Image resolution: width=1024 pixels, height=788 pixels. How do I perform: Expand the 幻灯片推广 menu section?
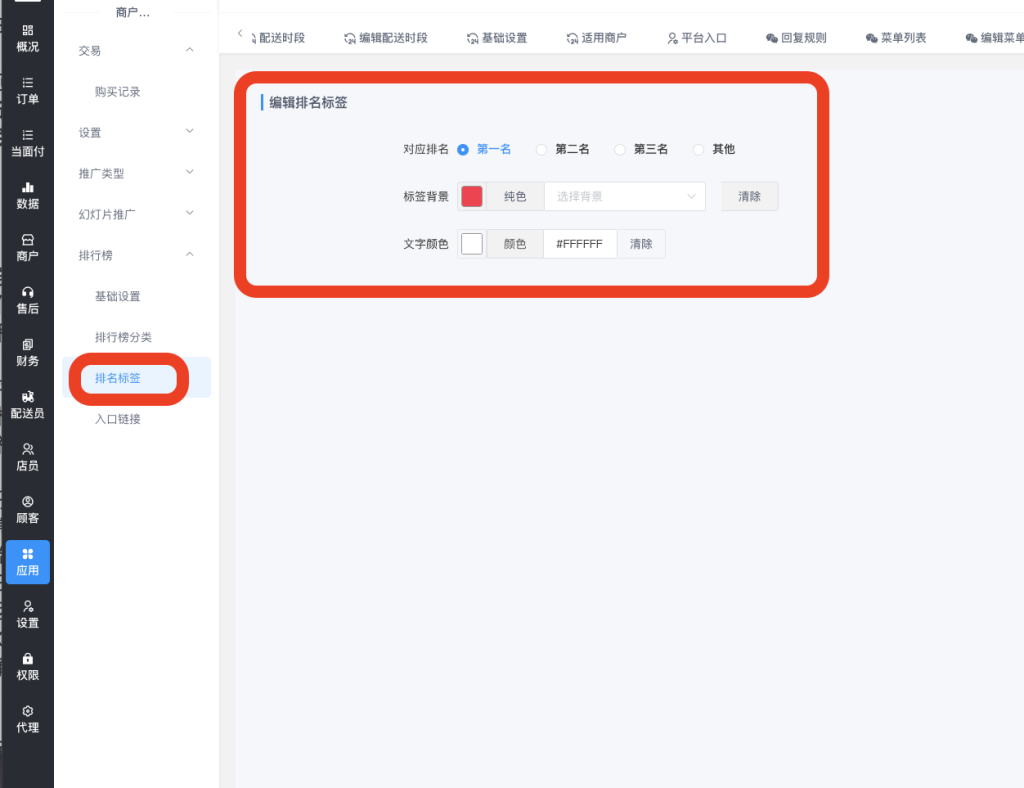189,214
